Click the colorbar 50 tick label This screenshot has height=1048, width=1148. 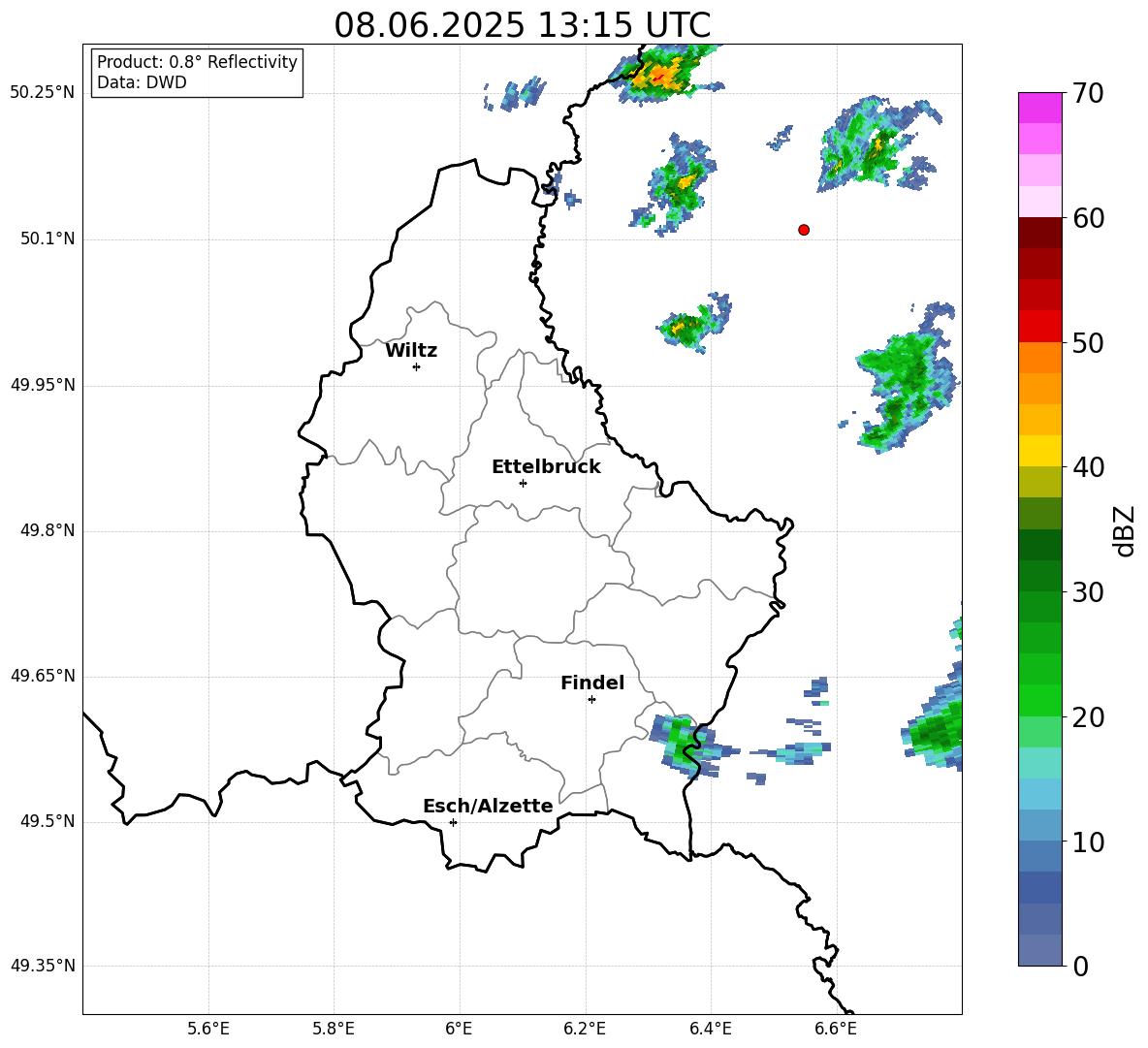[1089, 342]
